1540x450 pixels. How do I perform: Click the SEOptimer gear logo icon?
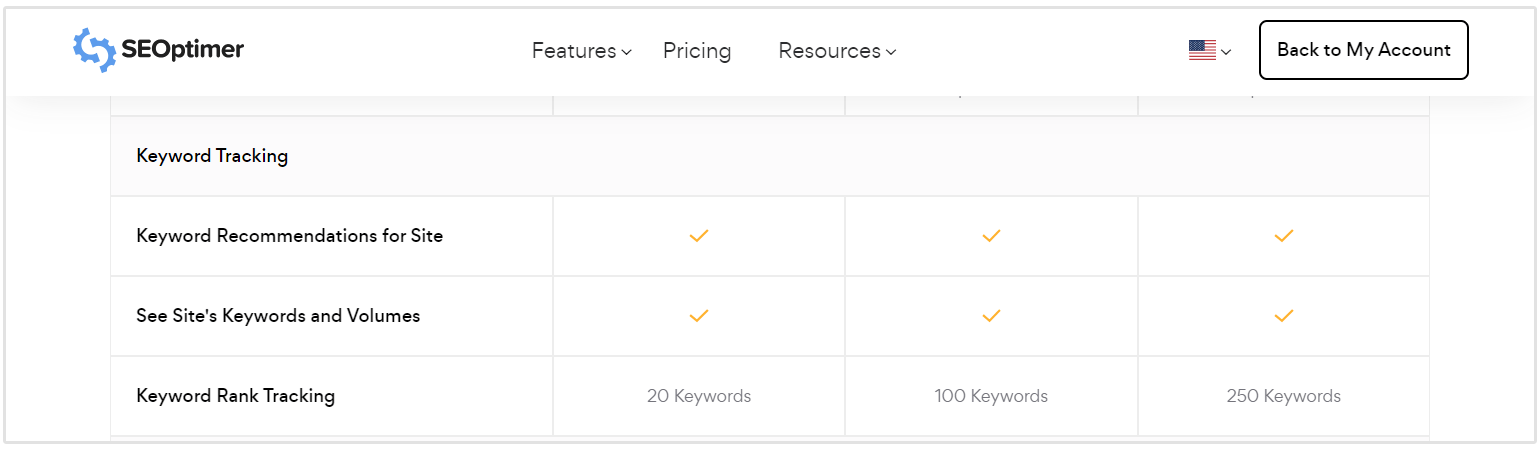[x=95, y=50]
